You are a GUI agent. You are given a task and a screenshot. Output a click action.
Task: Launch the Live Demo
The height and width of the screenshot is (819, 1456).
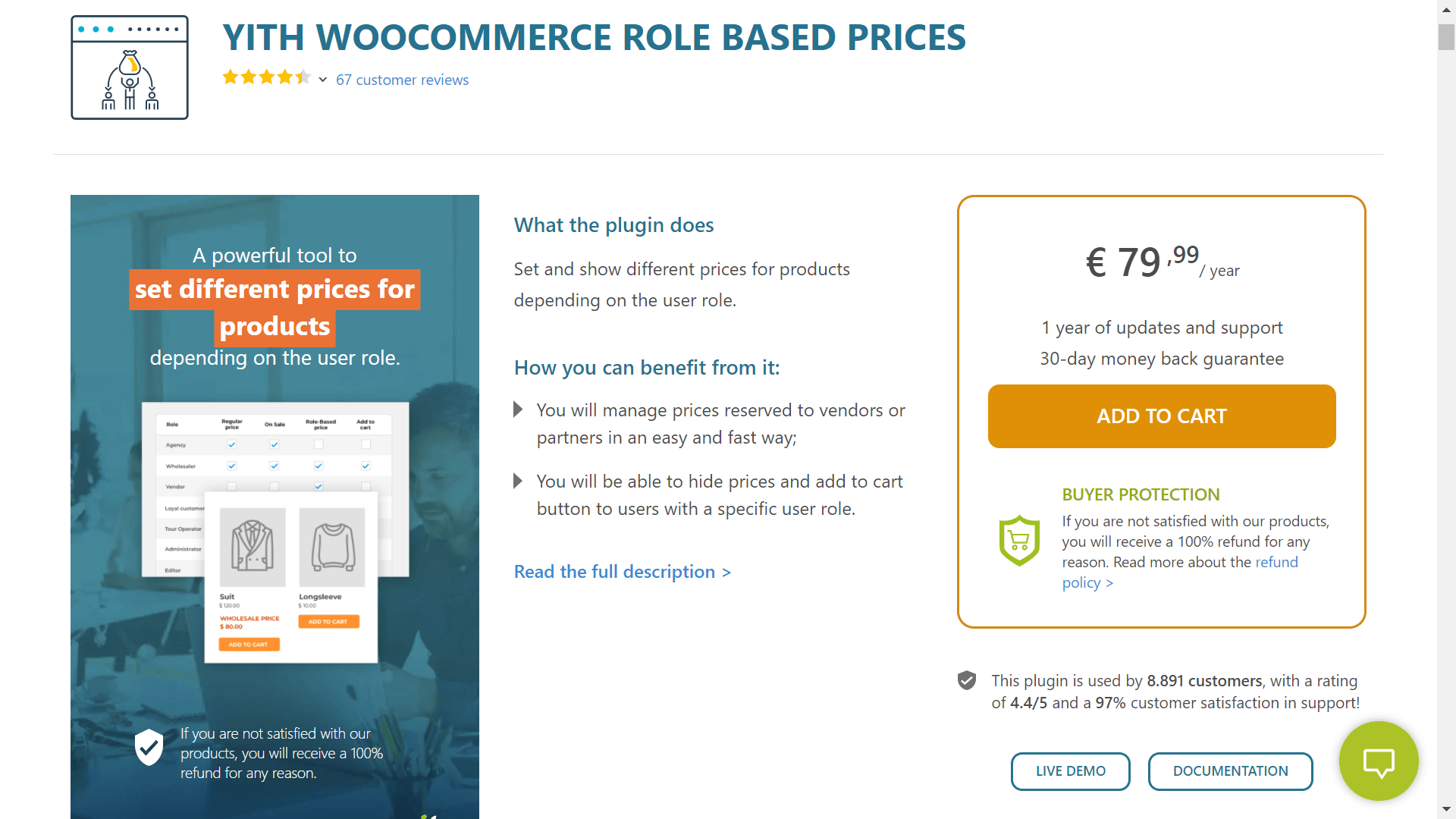pyautogui.click(x=1071, y=771)
